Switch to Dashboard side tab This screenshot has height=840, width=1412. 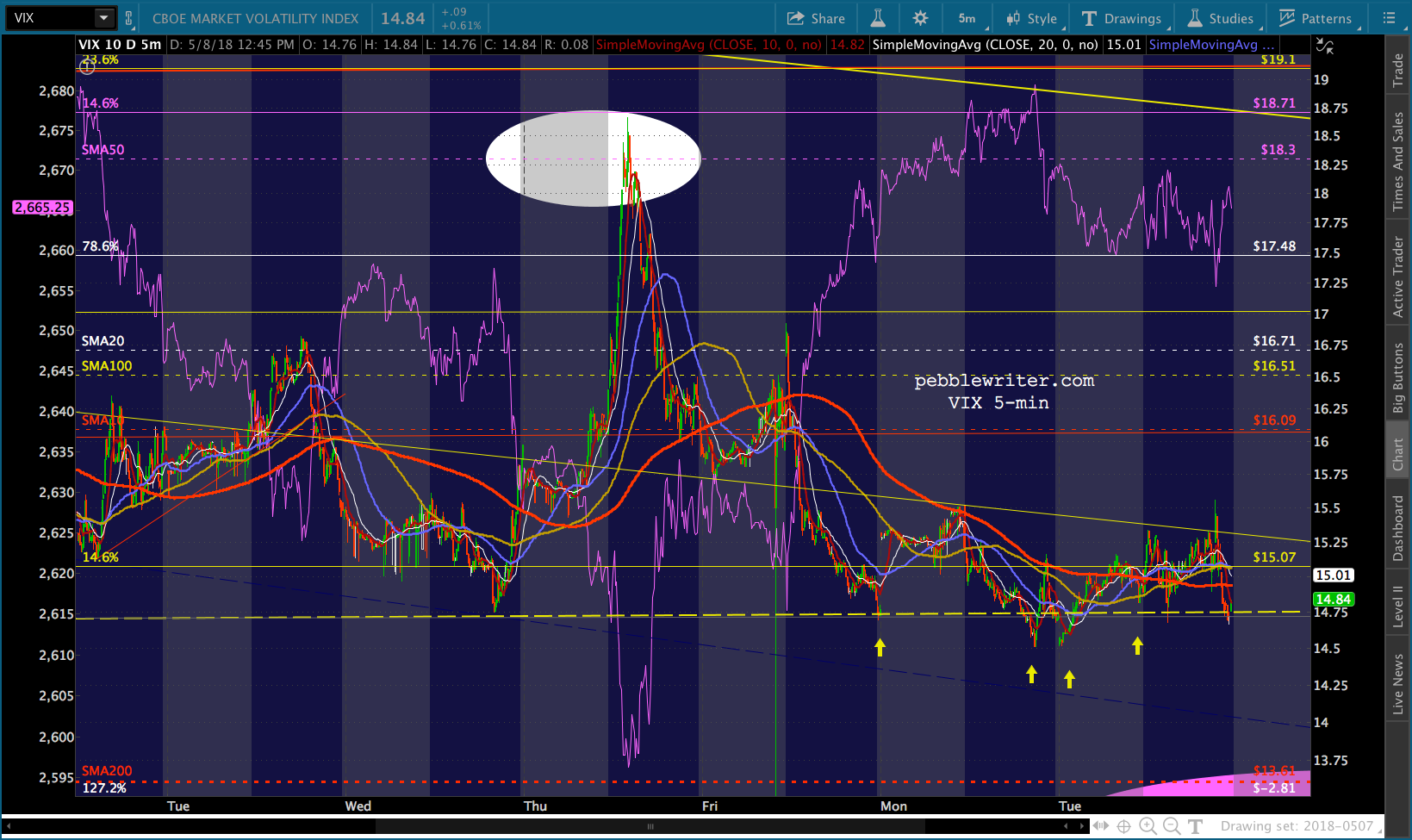(x=1398, y=528)
